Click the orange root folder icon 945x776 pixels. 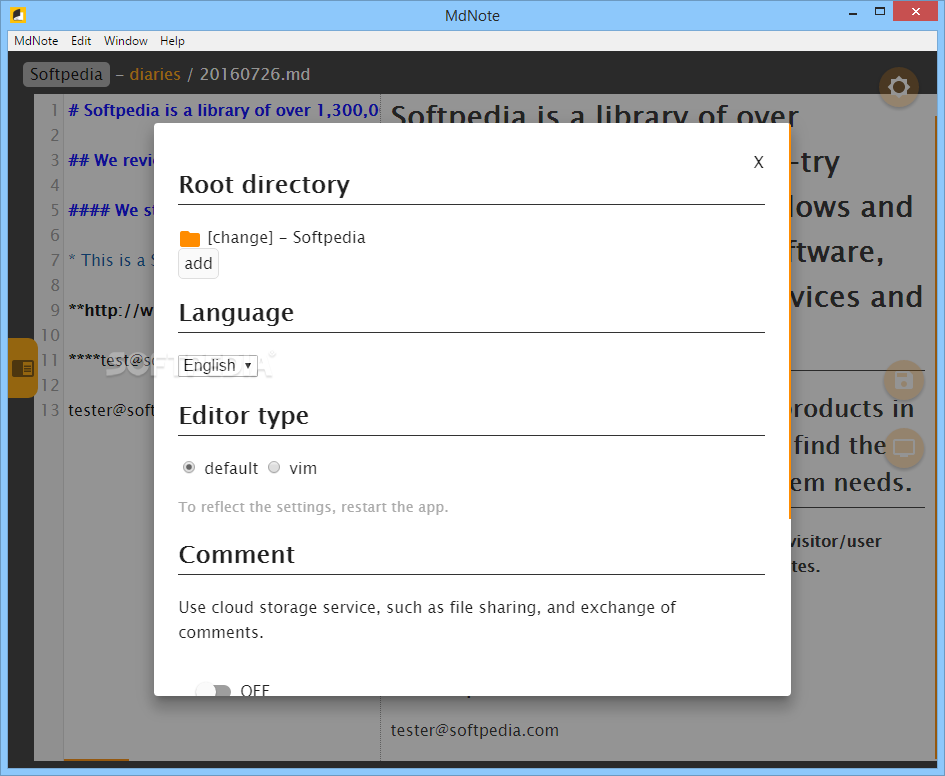(189, 239)
